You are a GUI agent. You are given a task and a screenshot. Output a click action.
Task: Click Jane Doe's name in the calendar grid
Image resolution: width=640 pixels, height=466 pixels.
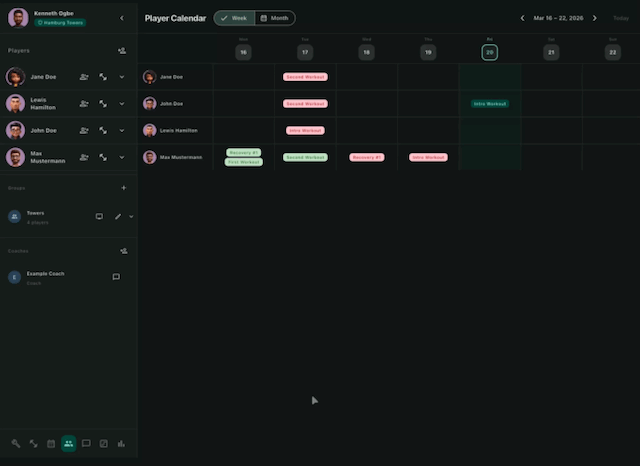(x=171, y=77)
